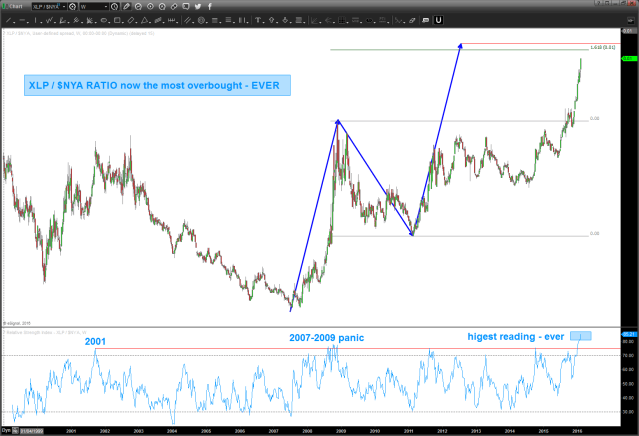639x436 pixels.
Task: Open the Dyn dropdown at bottom left
Action: coord(10,430)
